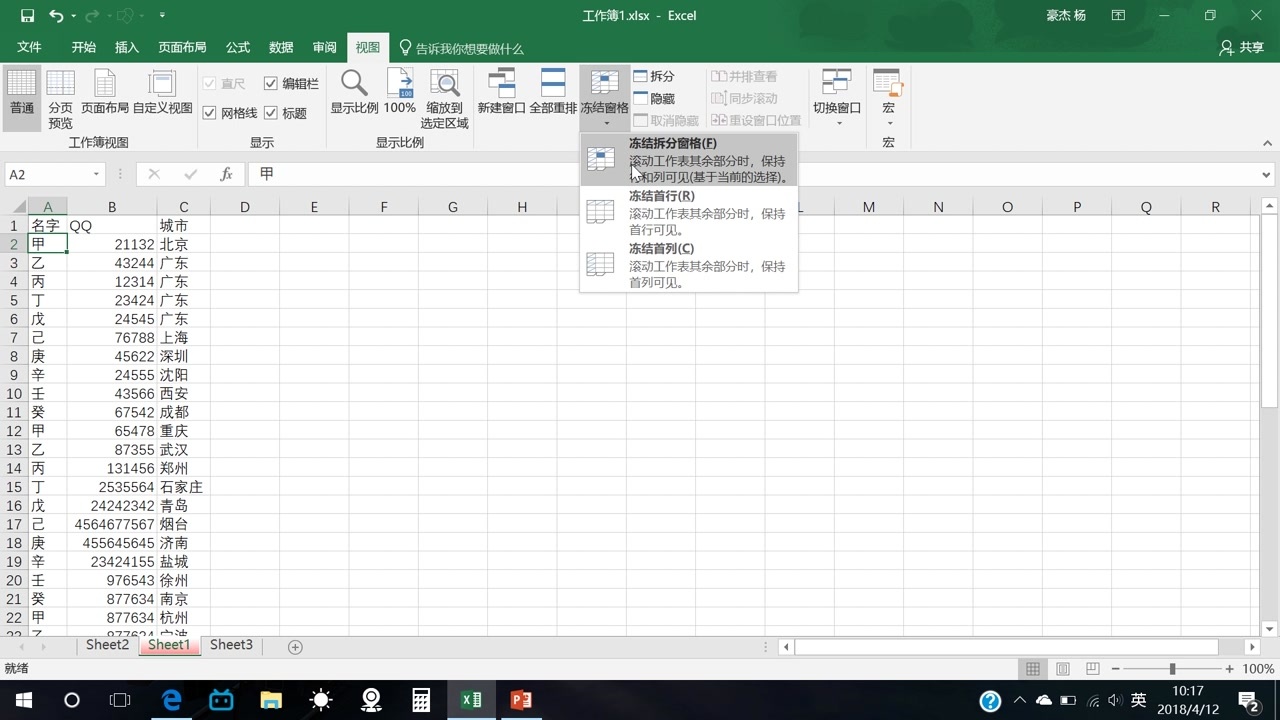Toggle the Headings (标题) checkbox

click(271, 113)
